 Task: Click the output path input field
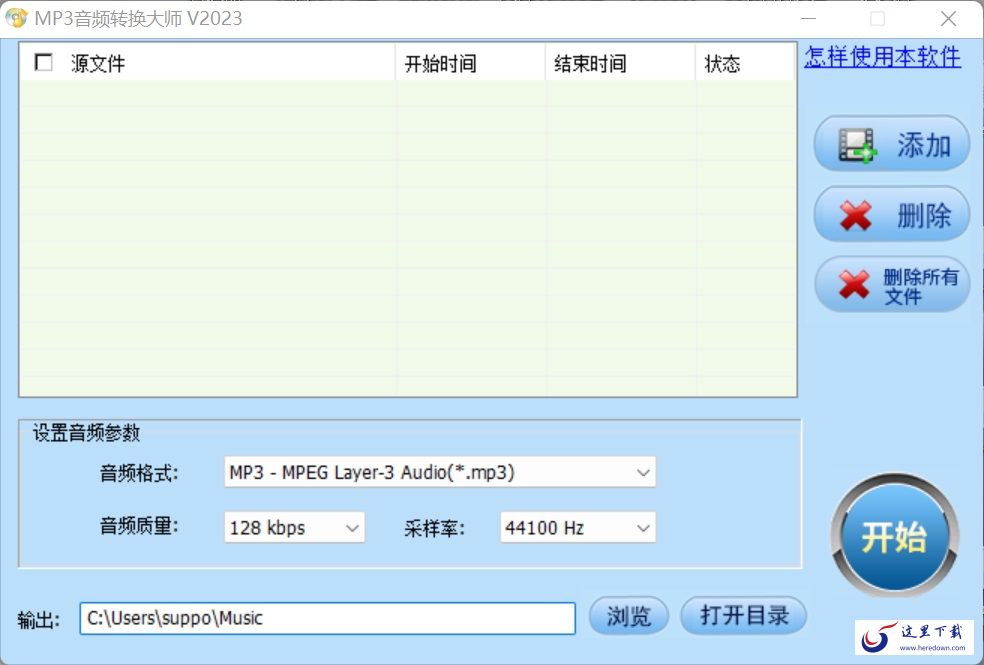327,618
